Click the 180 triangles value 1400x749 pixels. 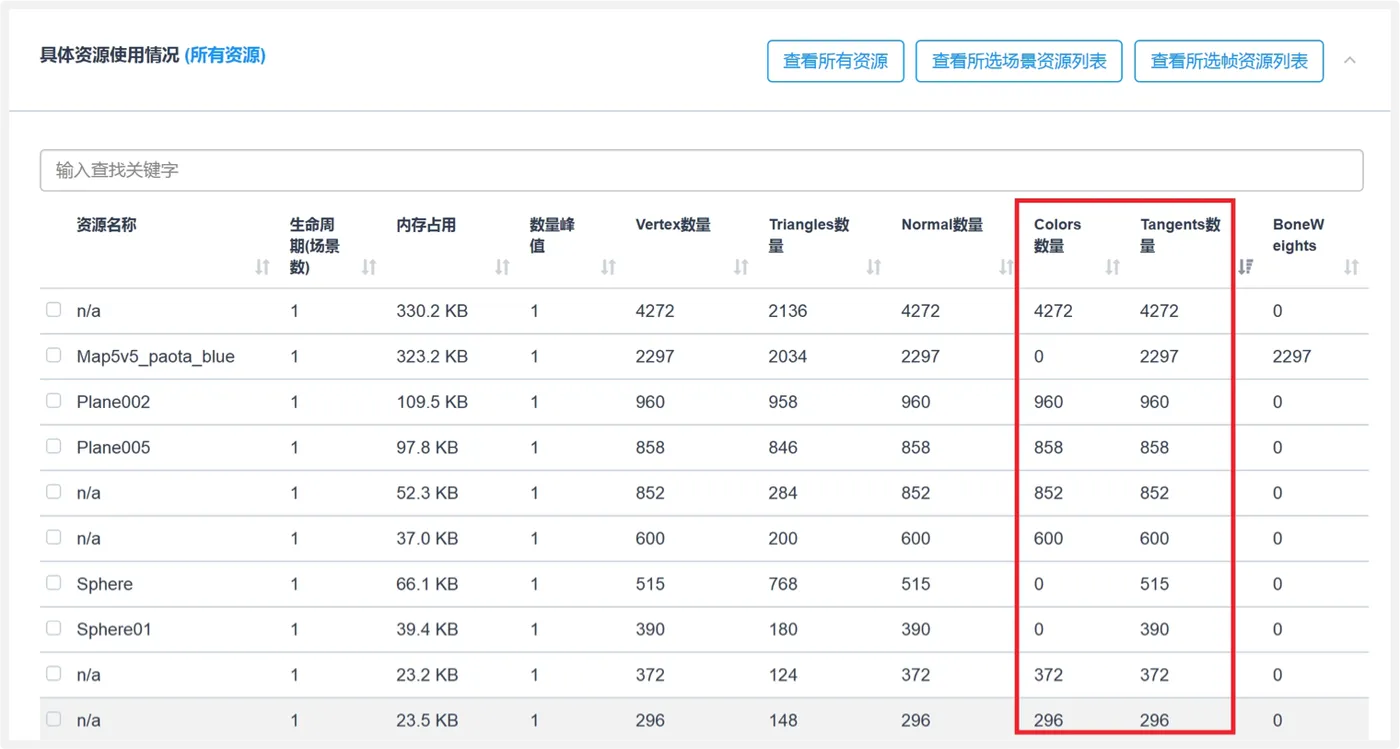tap(783, 629)
